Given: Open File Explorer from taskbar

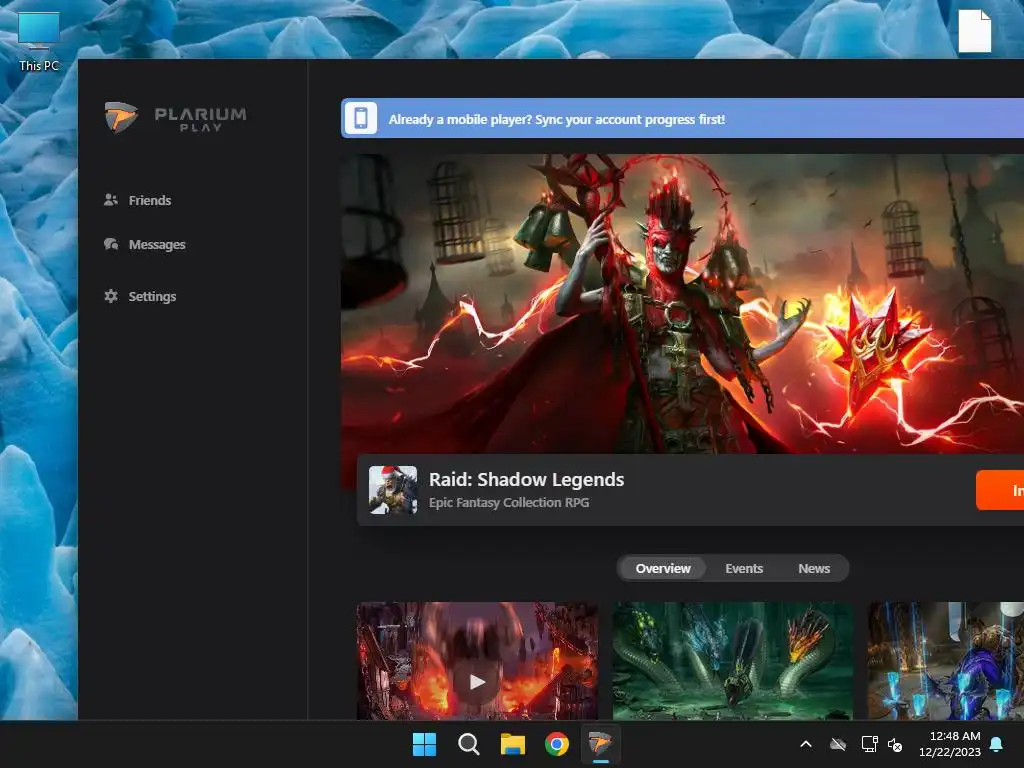Looking at the screenshot, I should (513, 744).
